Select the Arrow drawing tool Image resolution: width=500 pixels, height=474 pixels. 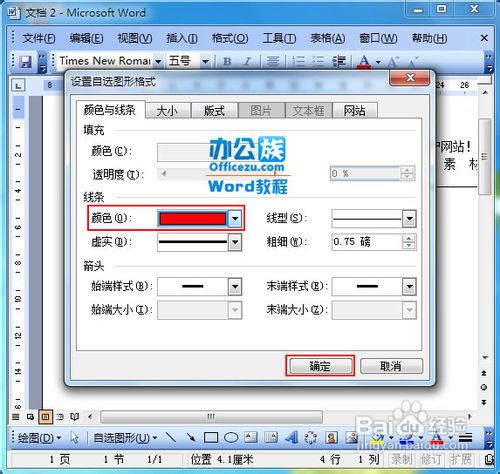191,437
